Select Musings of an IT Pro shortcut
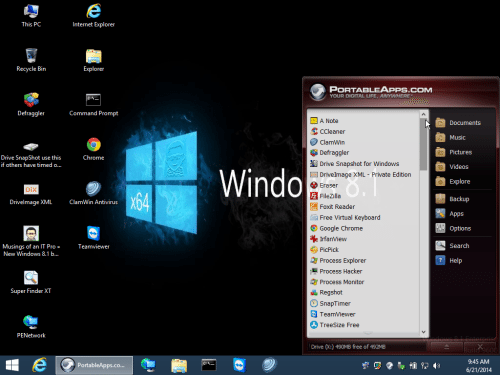This screenshot has height=375, width=500. click(x=31, y=241)
